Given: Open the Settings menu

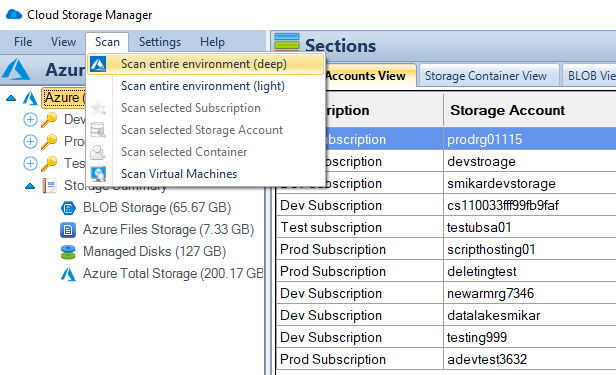Looking at the screenshot, I should pyautogui.click(x=160, y=42).
